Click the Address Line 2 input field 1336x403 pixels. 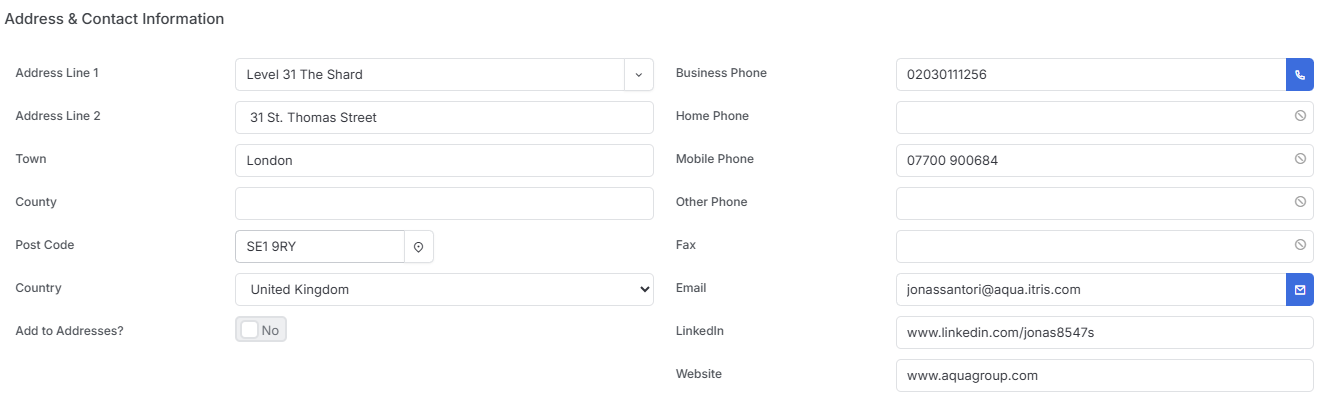444,117
